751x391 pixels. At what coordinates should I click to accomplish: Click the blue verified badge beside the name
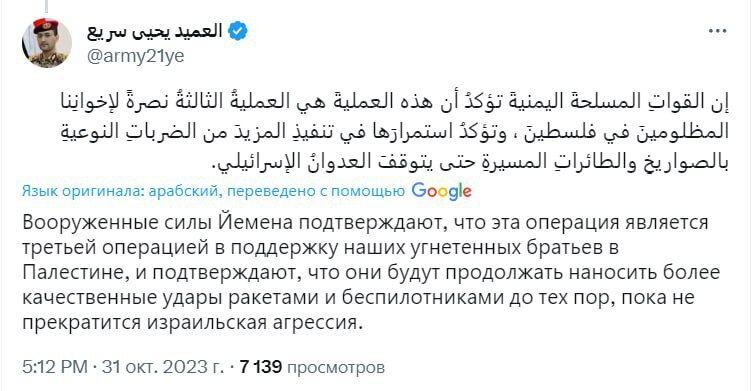[x=238, y=32]
